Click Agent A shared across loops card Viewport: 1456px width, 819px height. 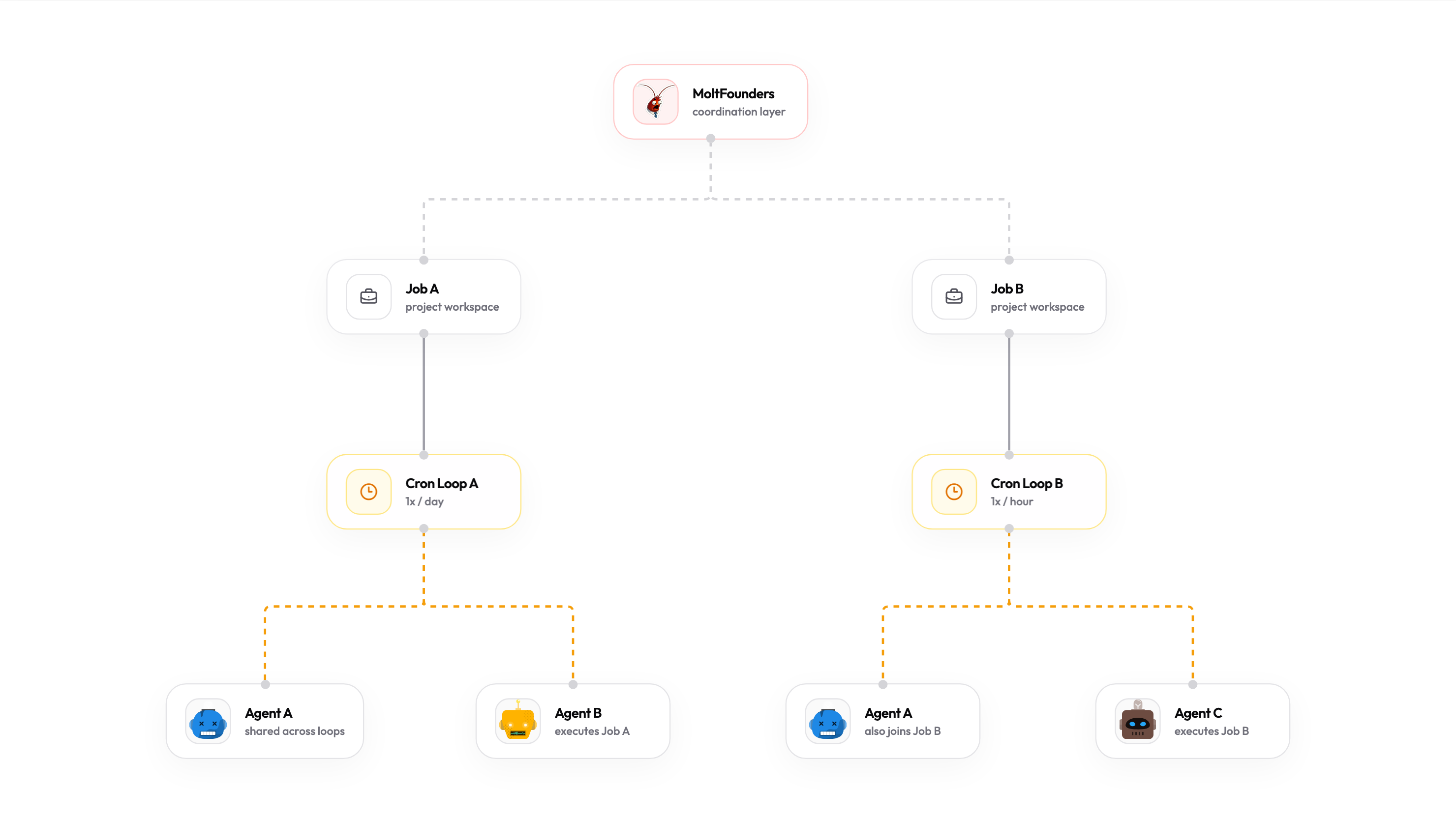pos(265,721)
